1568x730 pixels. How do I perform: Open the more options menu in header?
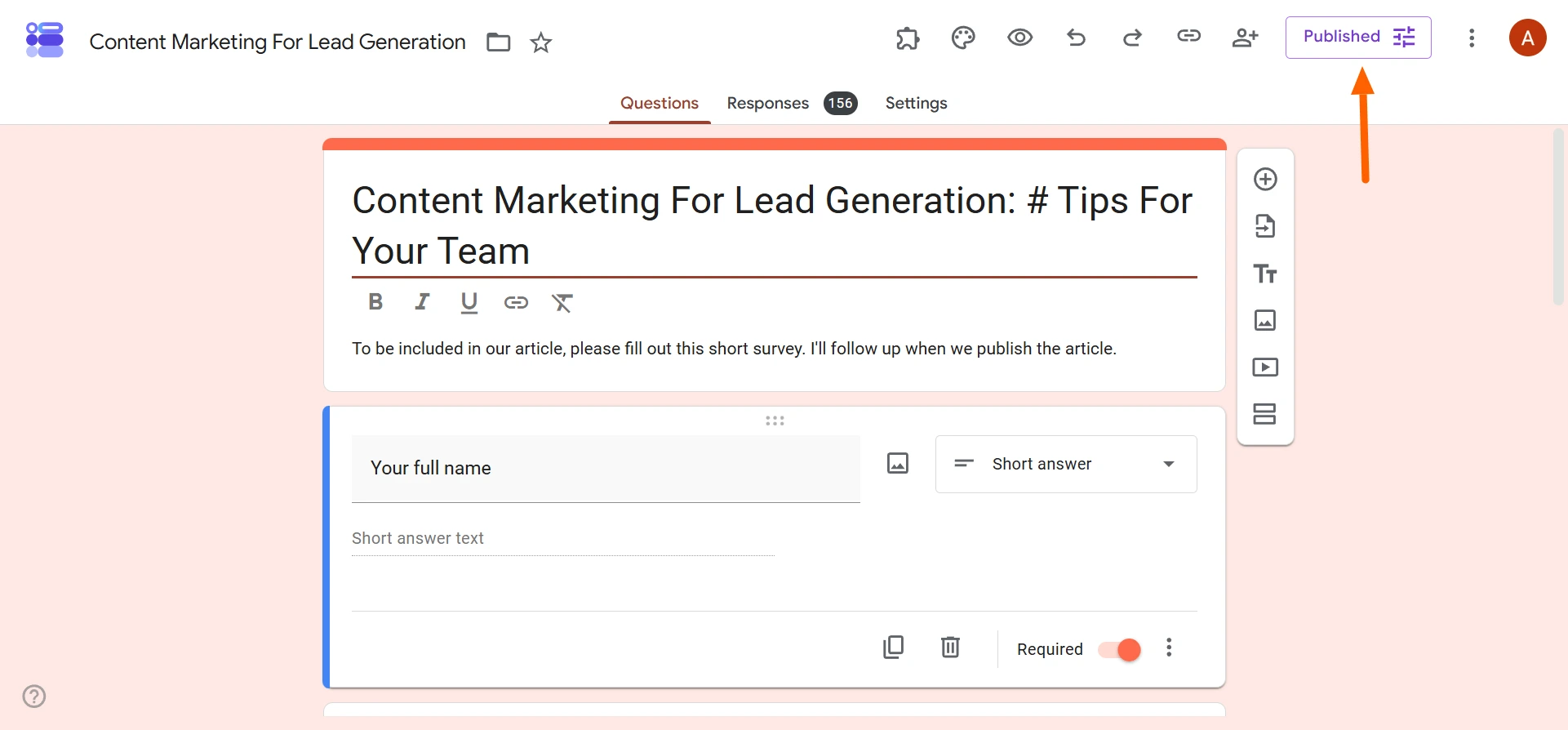[x=1472, y=38]
